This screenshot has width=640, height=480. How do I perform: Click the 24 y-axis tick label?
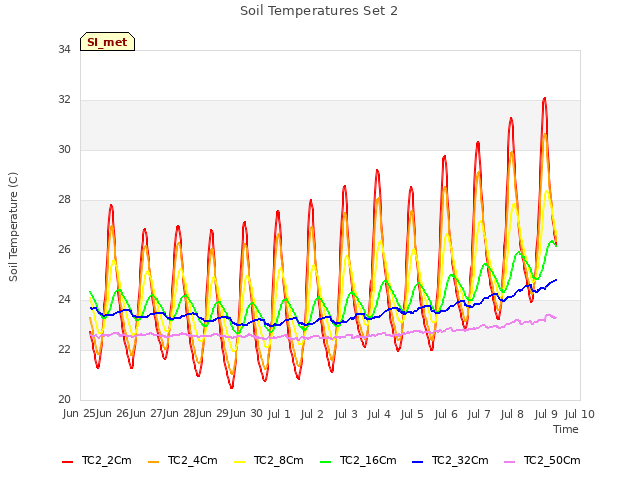click(64, 300)
